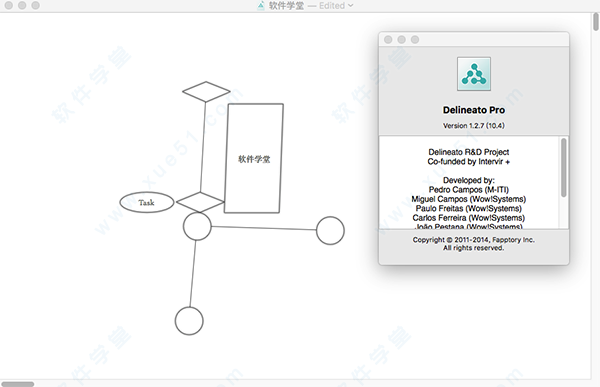Click the main window zoom button
600x387 pixels.
(36, 5)
